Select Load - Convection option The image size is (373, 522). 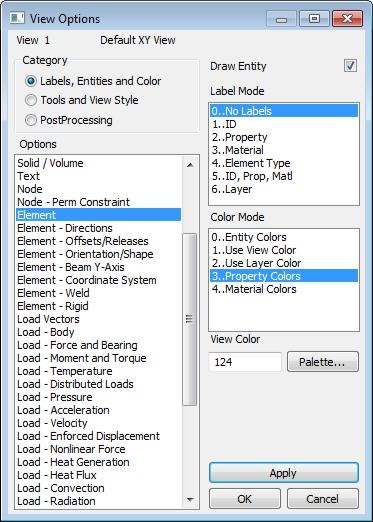tap(99, 488)
